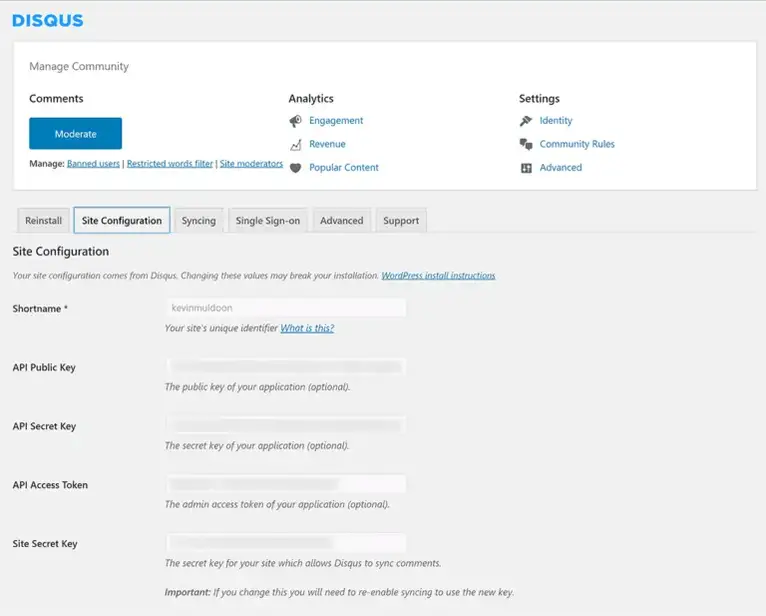Click the Moderate button
This screenshot has height=616, width=766.
click(75, 133)
